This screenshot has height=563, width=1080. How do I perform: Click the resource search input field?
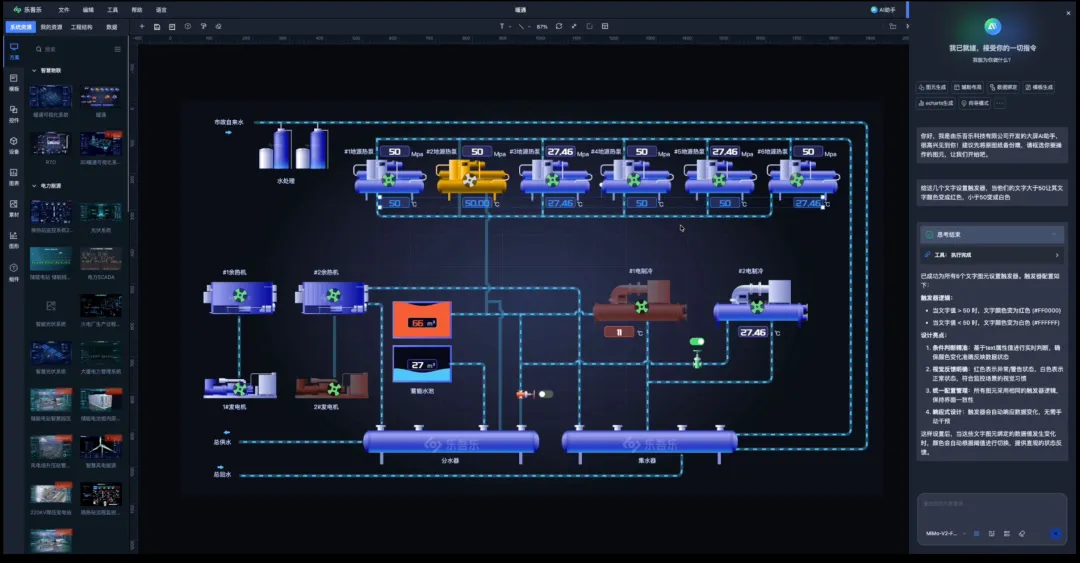click(x=72, y=50)
